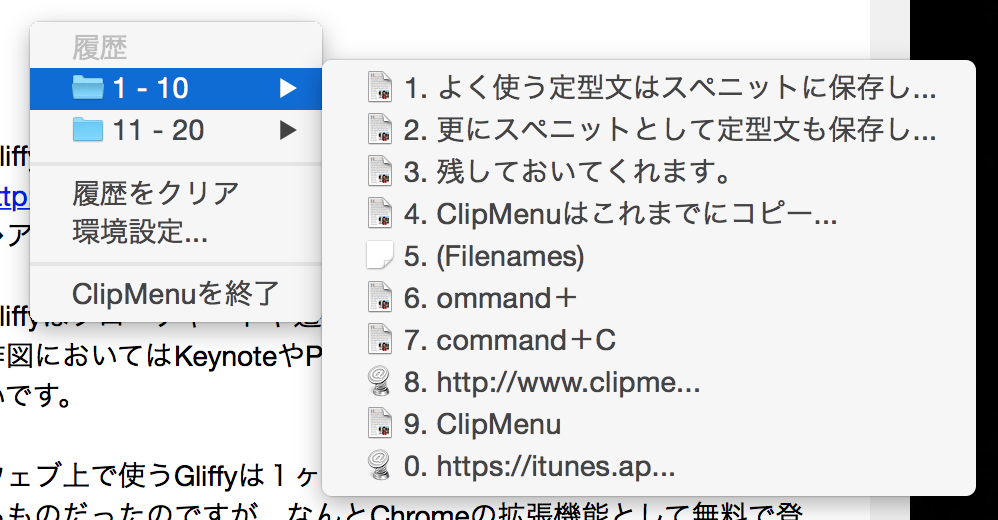Click the blank file icon of clip 5 (Filenames)

[x=380, y=255]
